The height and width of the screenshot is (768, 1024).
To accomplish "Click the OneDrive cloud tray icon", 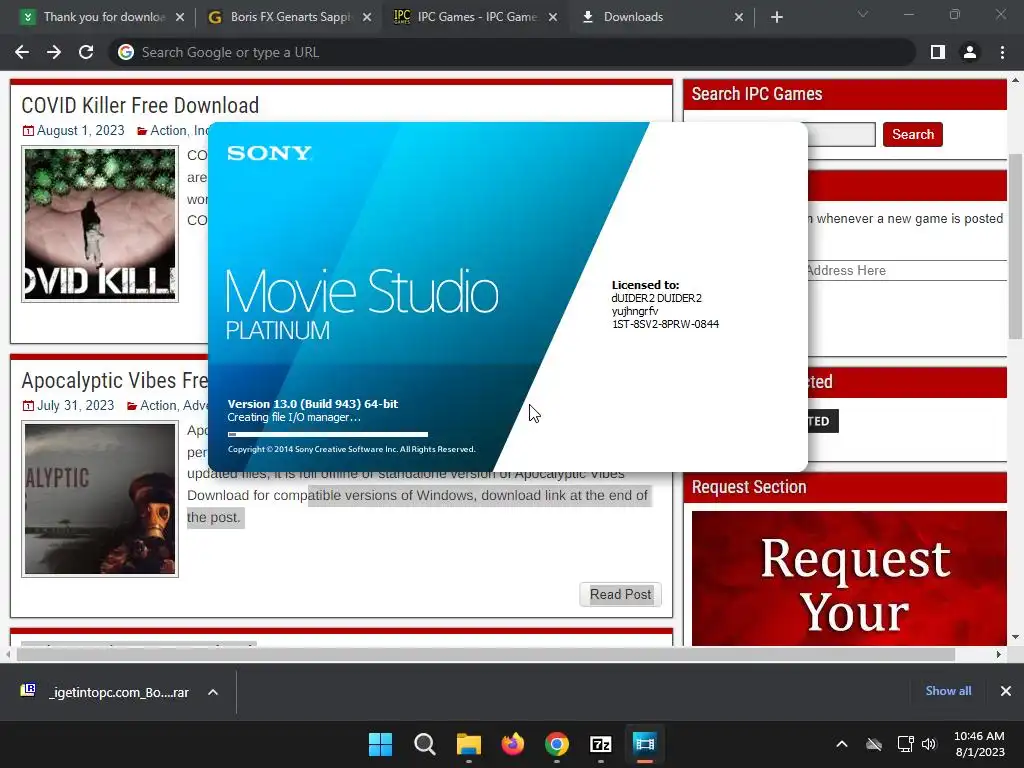I will pos(874,744).
